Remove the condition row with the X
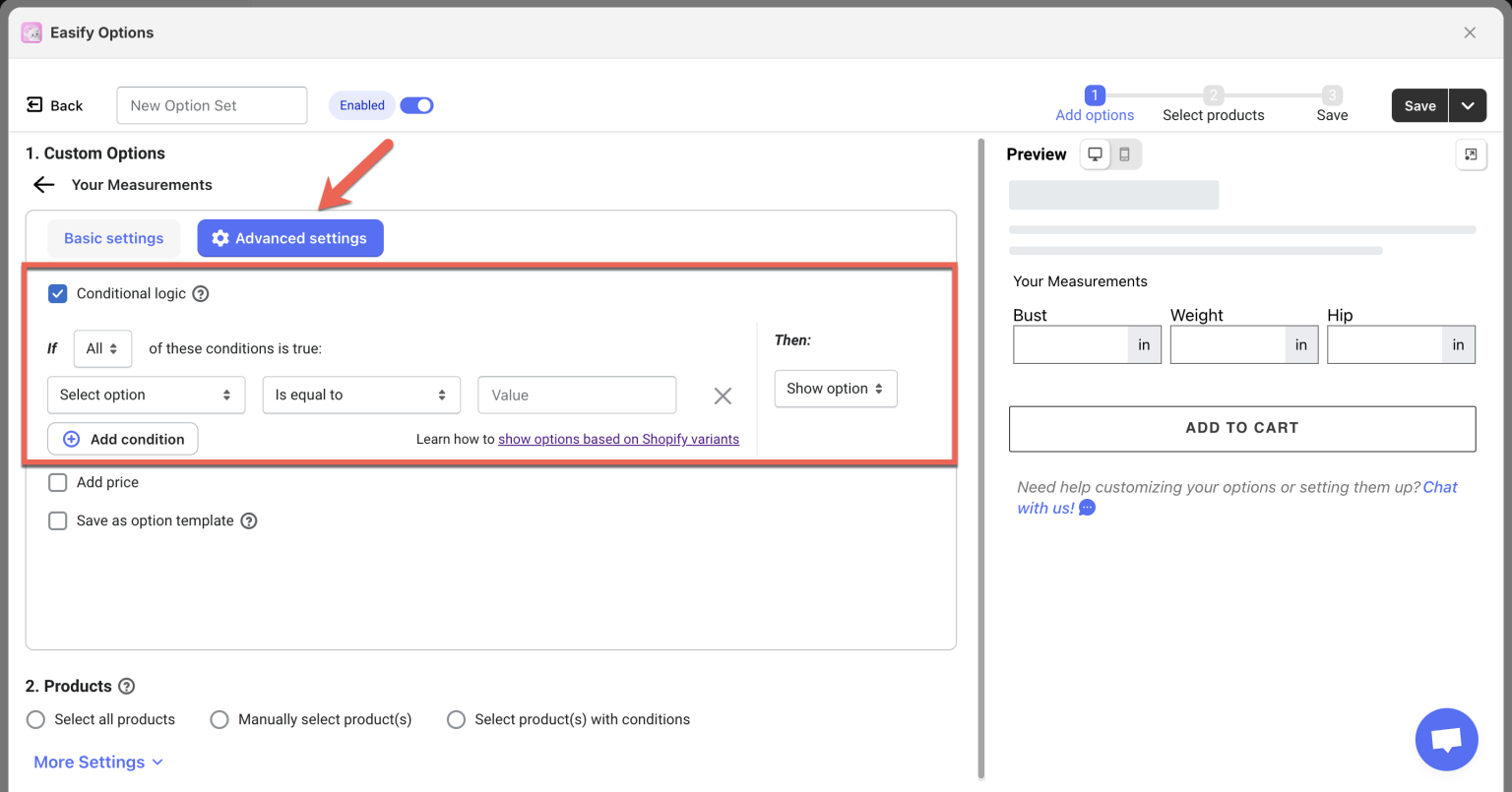The height and width of the screenshot is (792, 1512). click(x=723, y=396)
